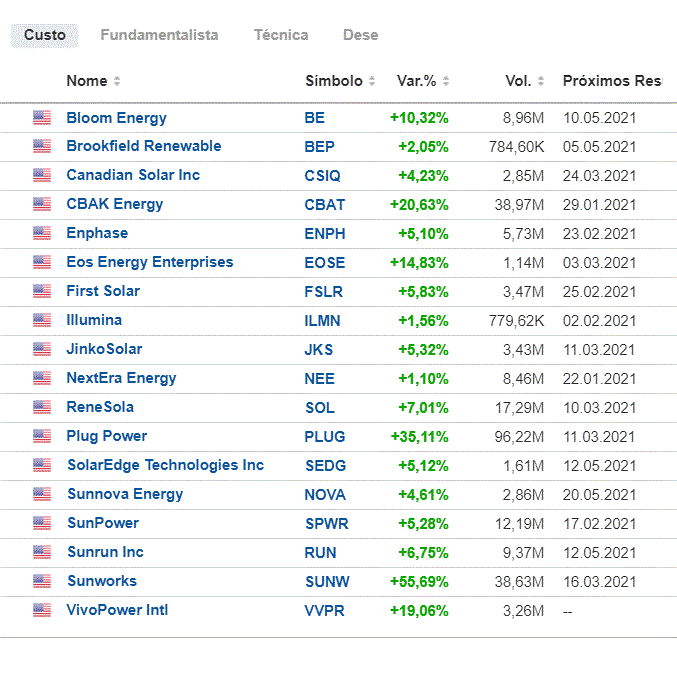Switch to the Técnica tab
The height and width of the screenshot is (682, 677).
(x=281, y=35)
